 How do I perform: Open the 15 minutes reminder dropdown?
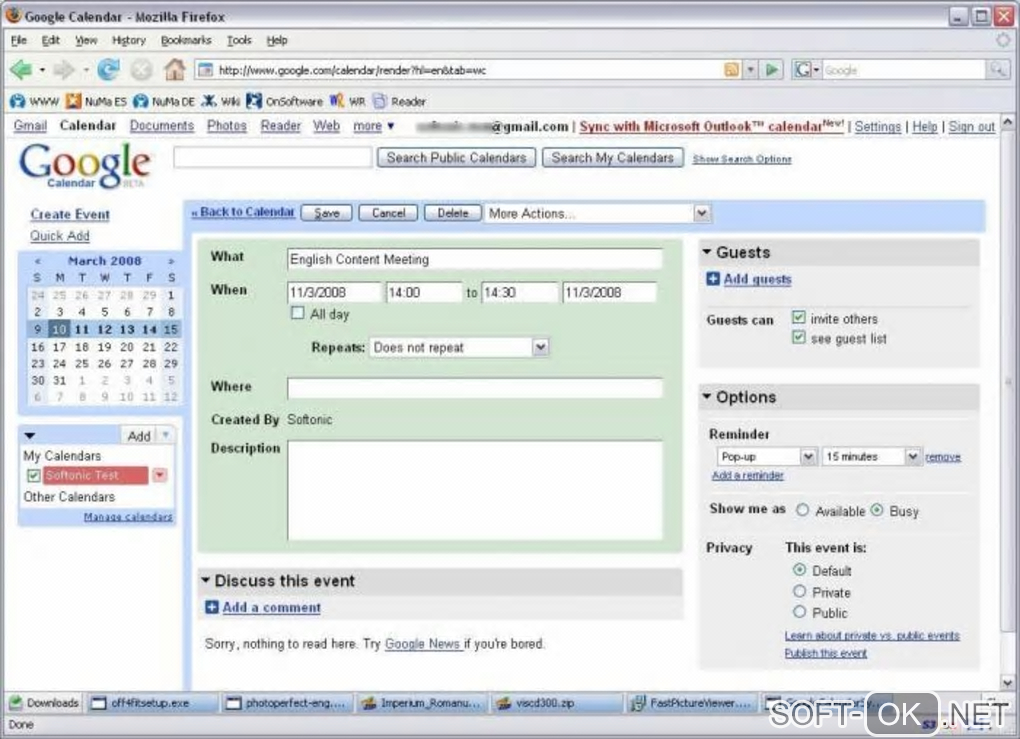[872, 457]
